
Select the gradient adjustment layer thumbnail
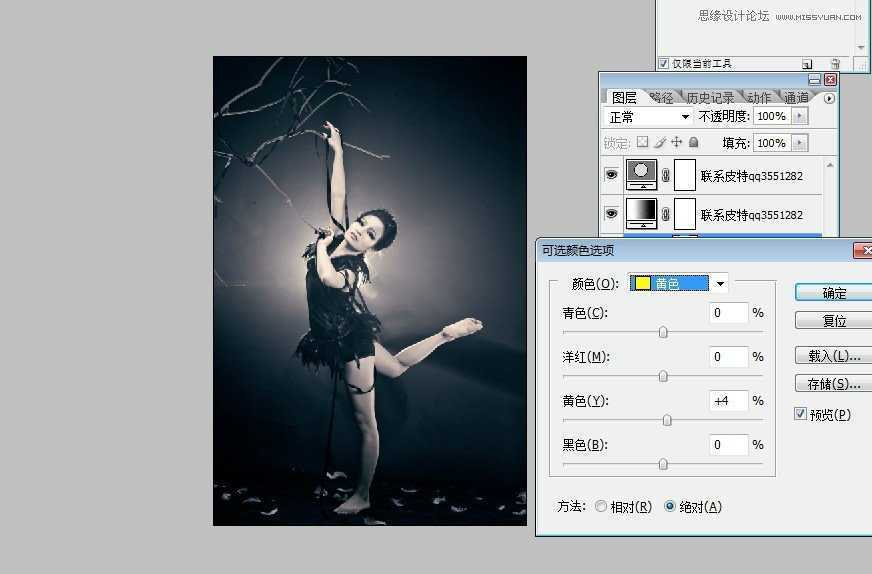[x=641, y=214]
